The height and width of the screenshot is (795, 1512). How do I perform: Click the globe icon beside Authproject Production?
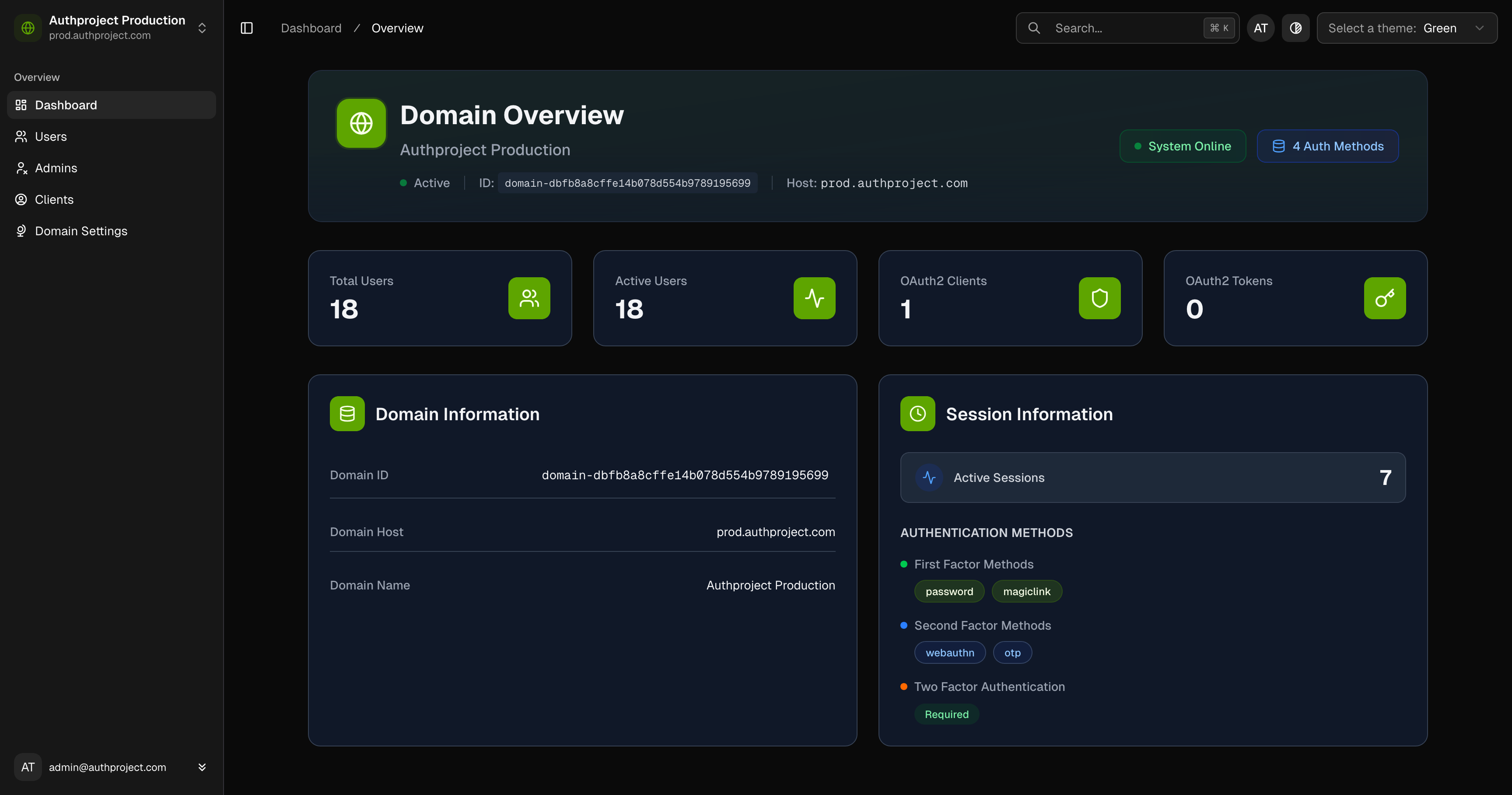pyautogui.click(x=28, y=28)
